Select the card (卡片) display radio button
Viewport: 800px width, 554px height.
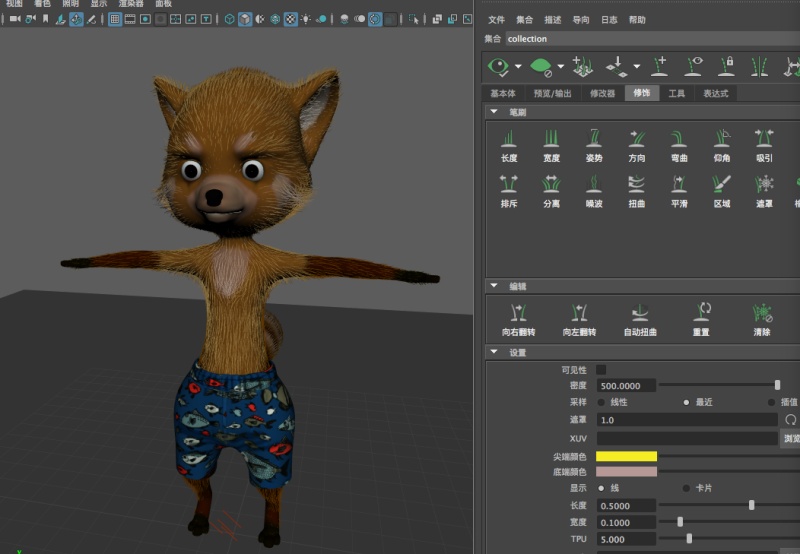686,488
